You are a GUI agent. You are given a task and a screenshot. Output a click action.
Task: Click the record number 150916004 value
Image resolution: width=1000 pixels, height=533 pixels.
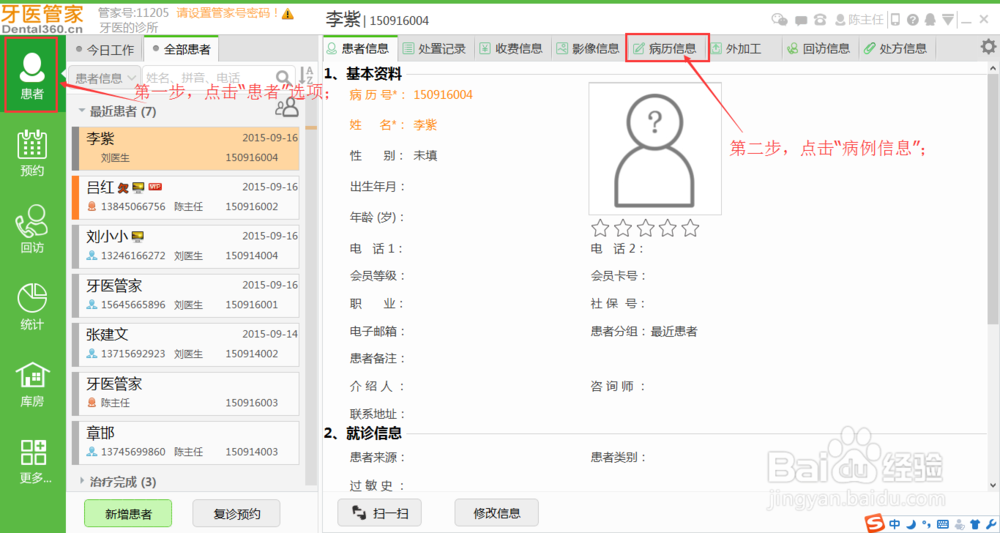point(443,95)
